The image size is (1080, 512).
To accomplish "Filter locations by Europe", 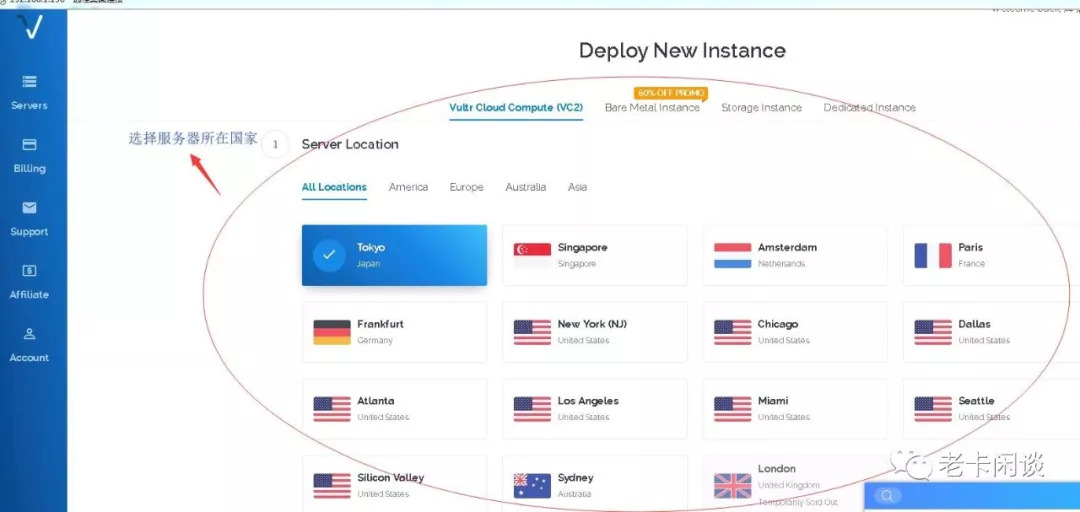I will pyautogui.click(x=466, y=187).
